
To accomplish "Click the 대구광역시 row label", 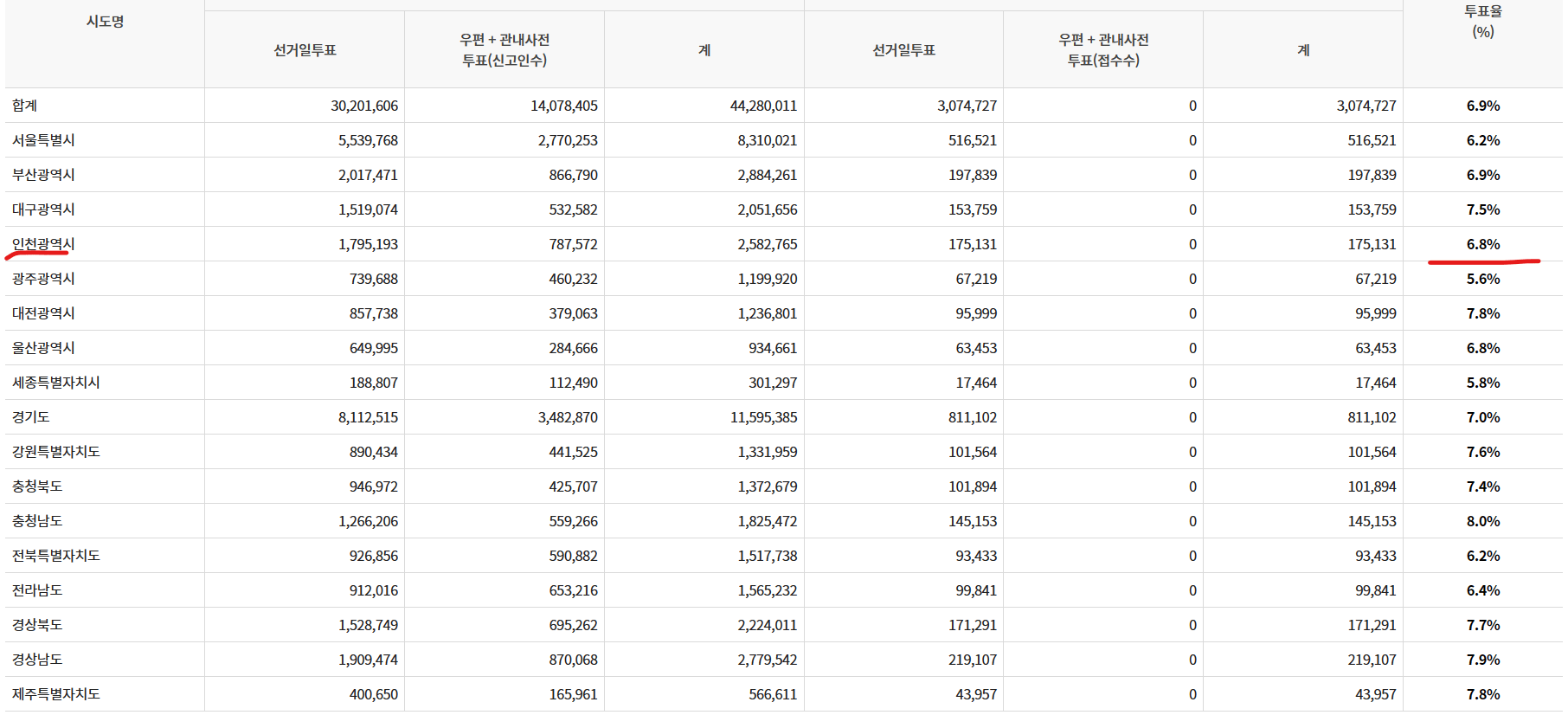I will (43, 209).
